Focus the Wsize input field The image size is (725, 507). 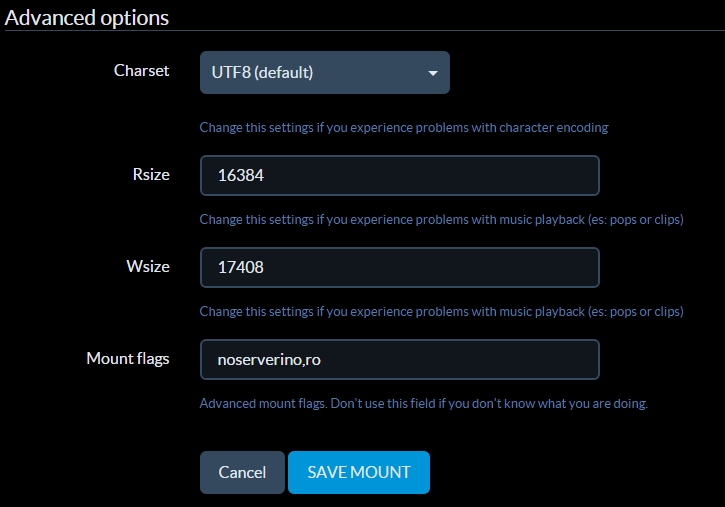[399, 268]
